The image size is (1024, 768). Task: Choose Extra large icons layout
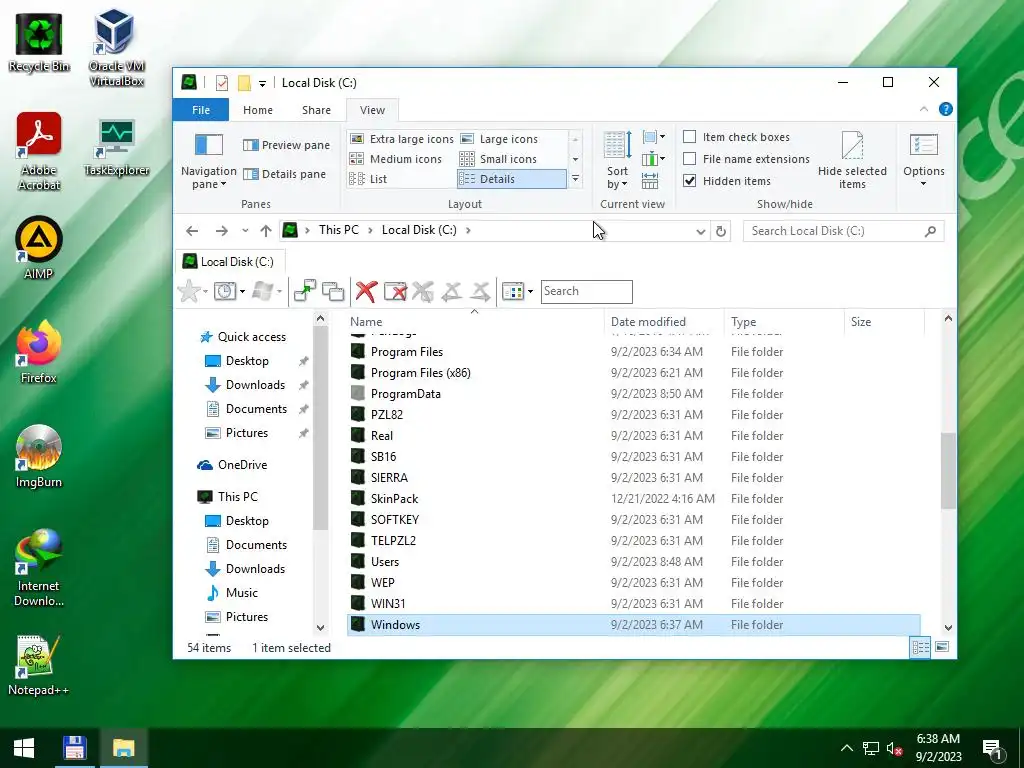pyautogui.click(x=401, y=139)
